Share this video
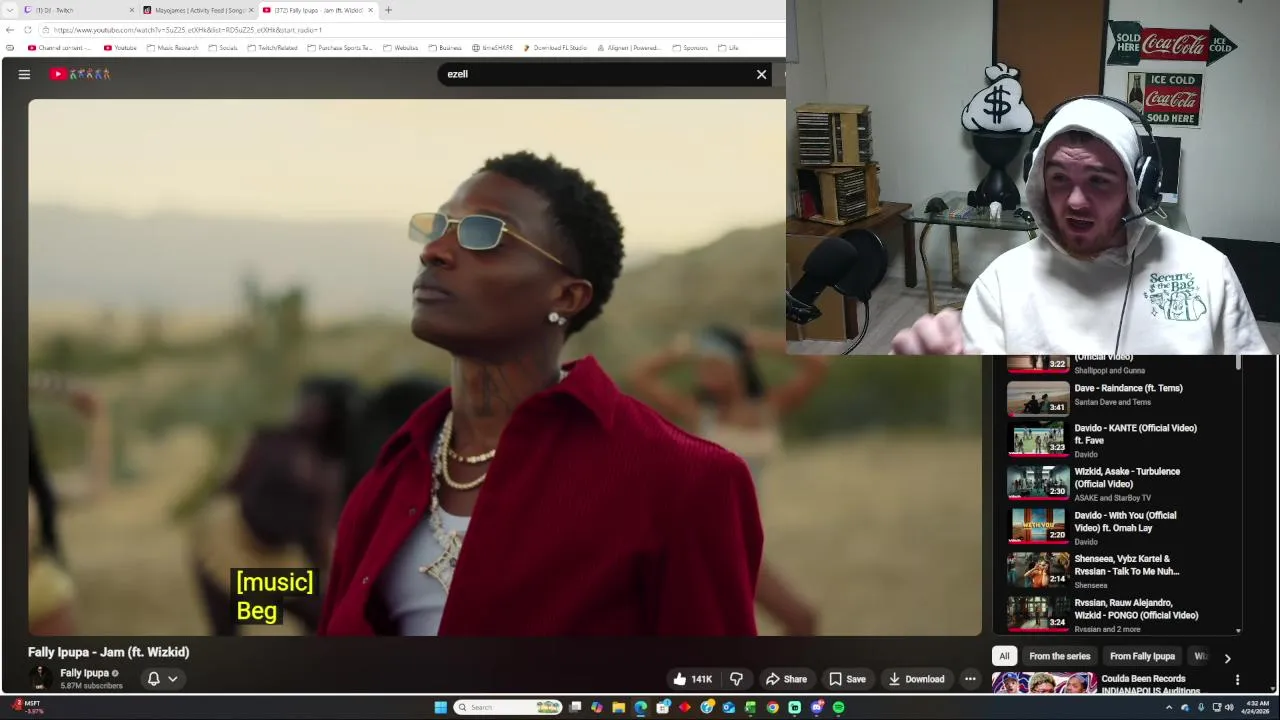Image resolution: width=1280 pixels, height=720 pixels. [x=786, y=679]
